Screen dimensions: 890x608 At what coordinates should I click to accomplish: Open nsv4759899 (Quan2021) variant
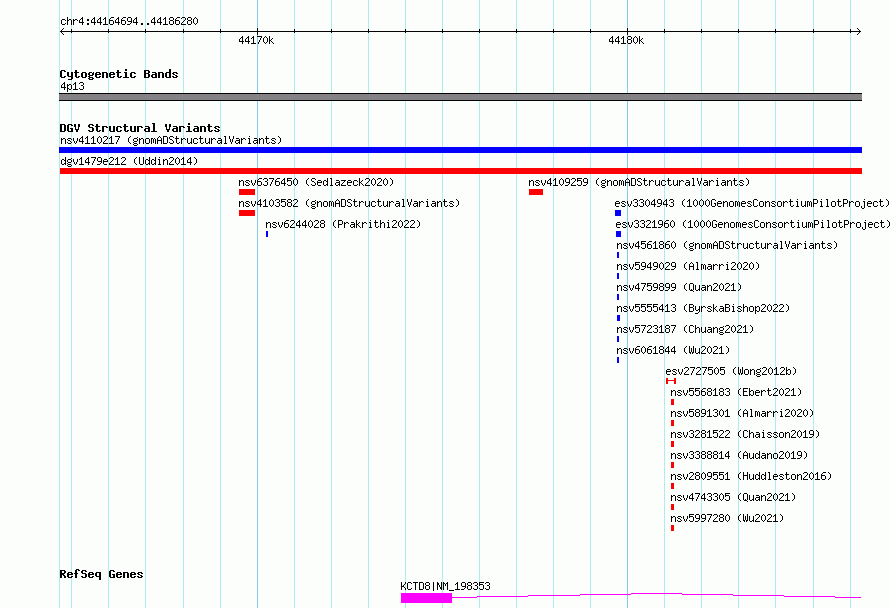coord(679,287)
